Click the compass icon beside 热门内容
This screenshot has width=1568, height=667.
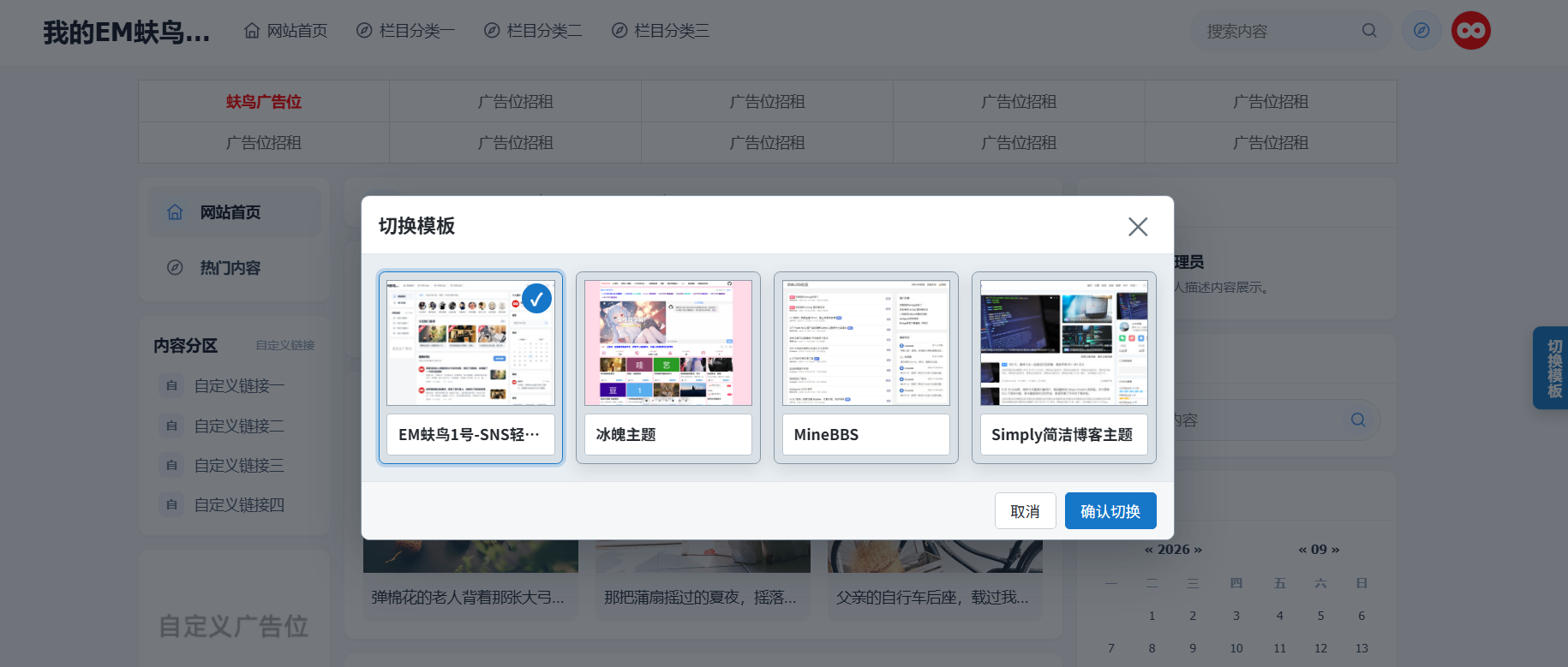point(175,268)
